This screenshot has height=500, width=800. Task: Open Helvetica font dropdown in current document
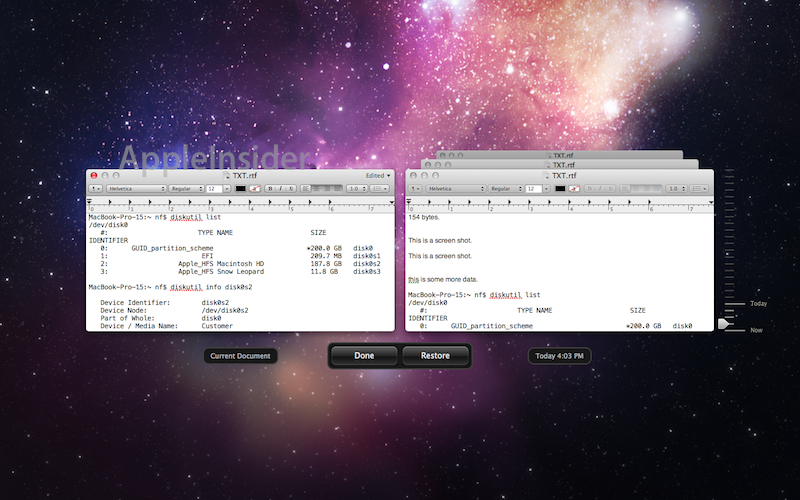click(136, 188)
